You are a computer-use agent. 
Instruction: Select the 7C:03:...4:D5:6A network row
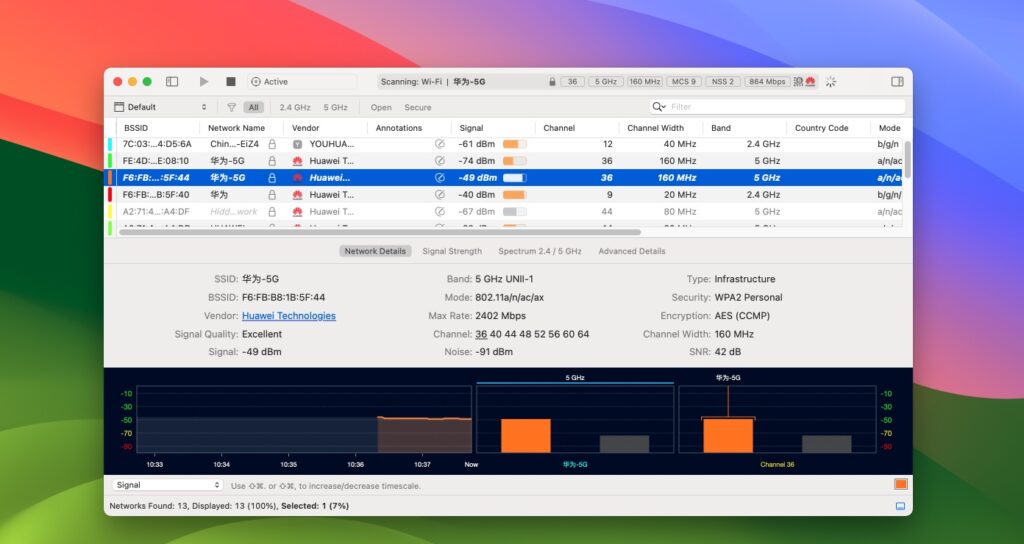(504, 144)
